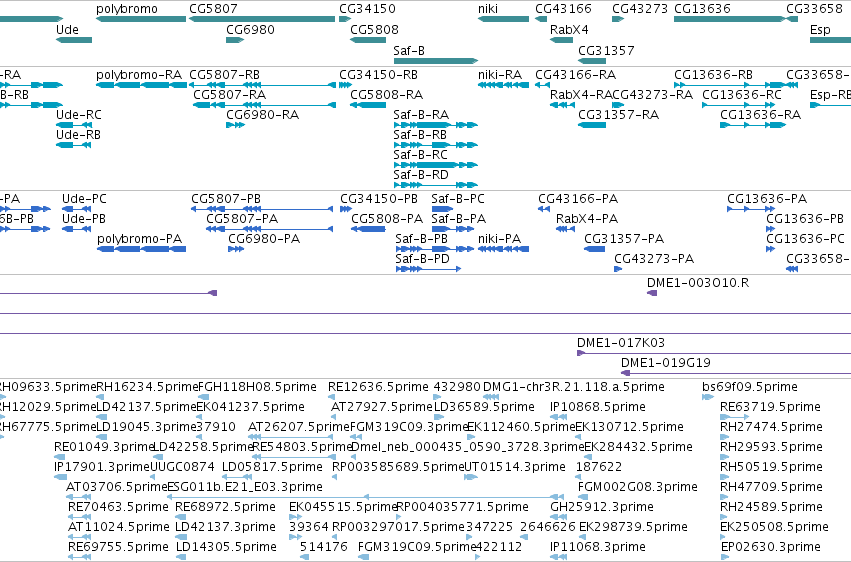The width and height of the screenshot is (851, 562).
Task: Select the CG5808 gene label
Action: pyautogui.click(x=374, y=29)
